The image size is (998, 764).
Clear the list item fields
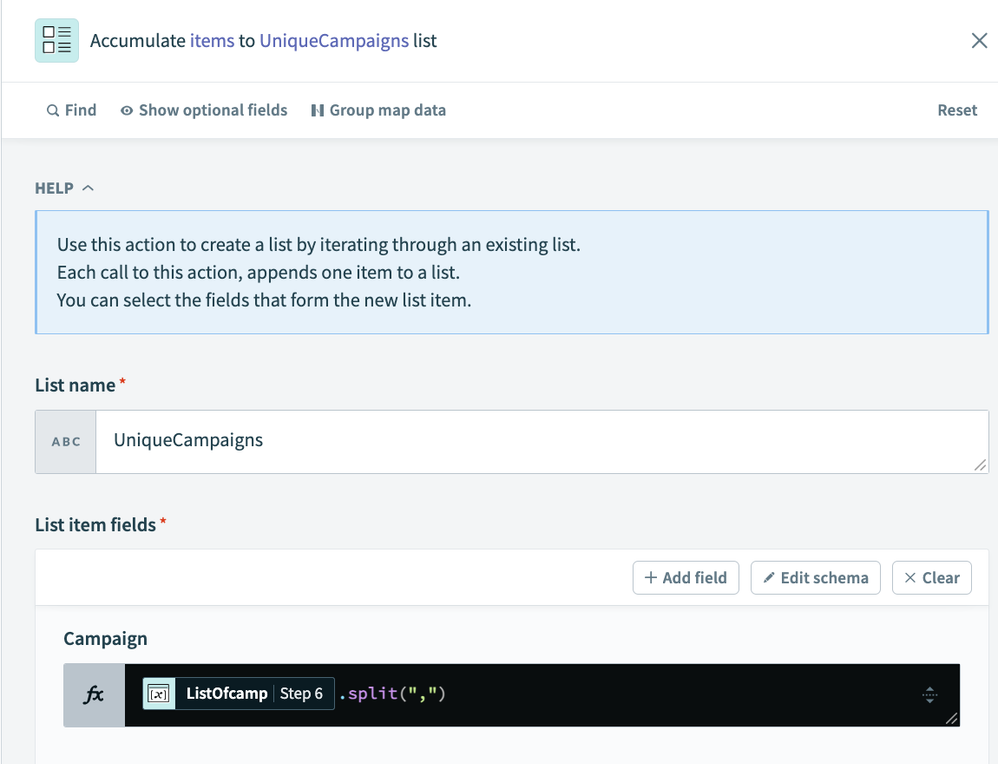click(931, 578)
